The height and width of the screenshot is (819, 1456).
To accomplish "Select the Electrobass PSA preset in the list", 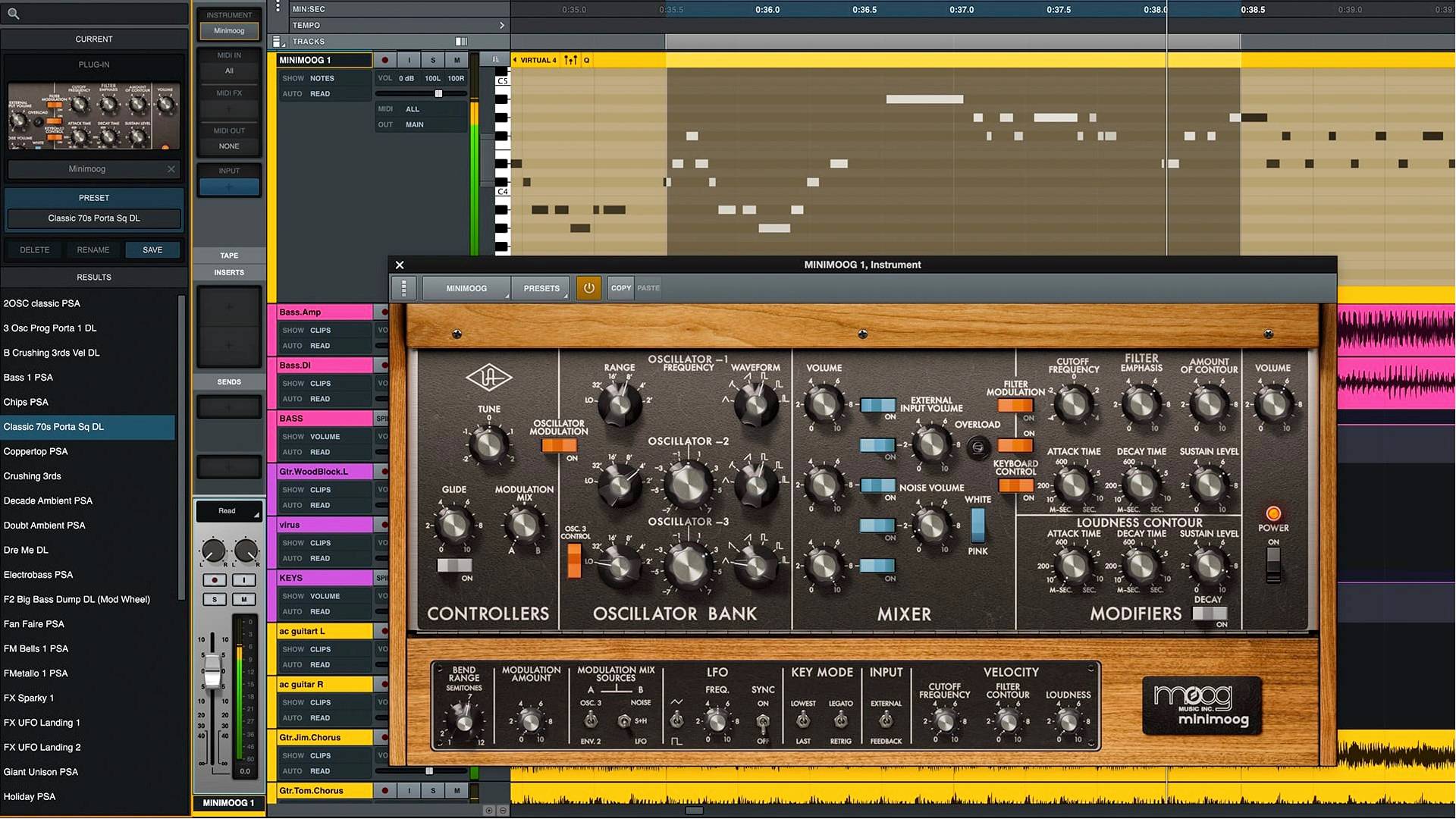I will point(38,574).
